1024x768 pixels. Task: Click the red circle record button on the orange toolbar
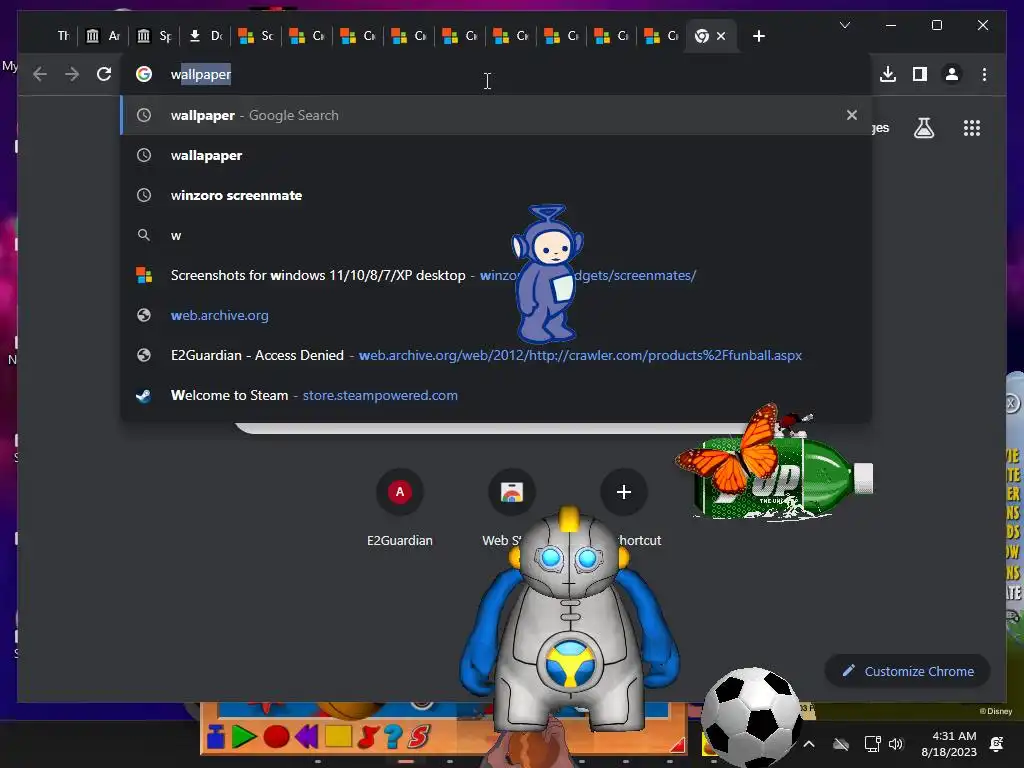(276, 736)
